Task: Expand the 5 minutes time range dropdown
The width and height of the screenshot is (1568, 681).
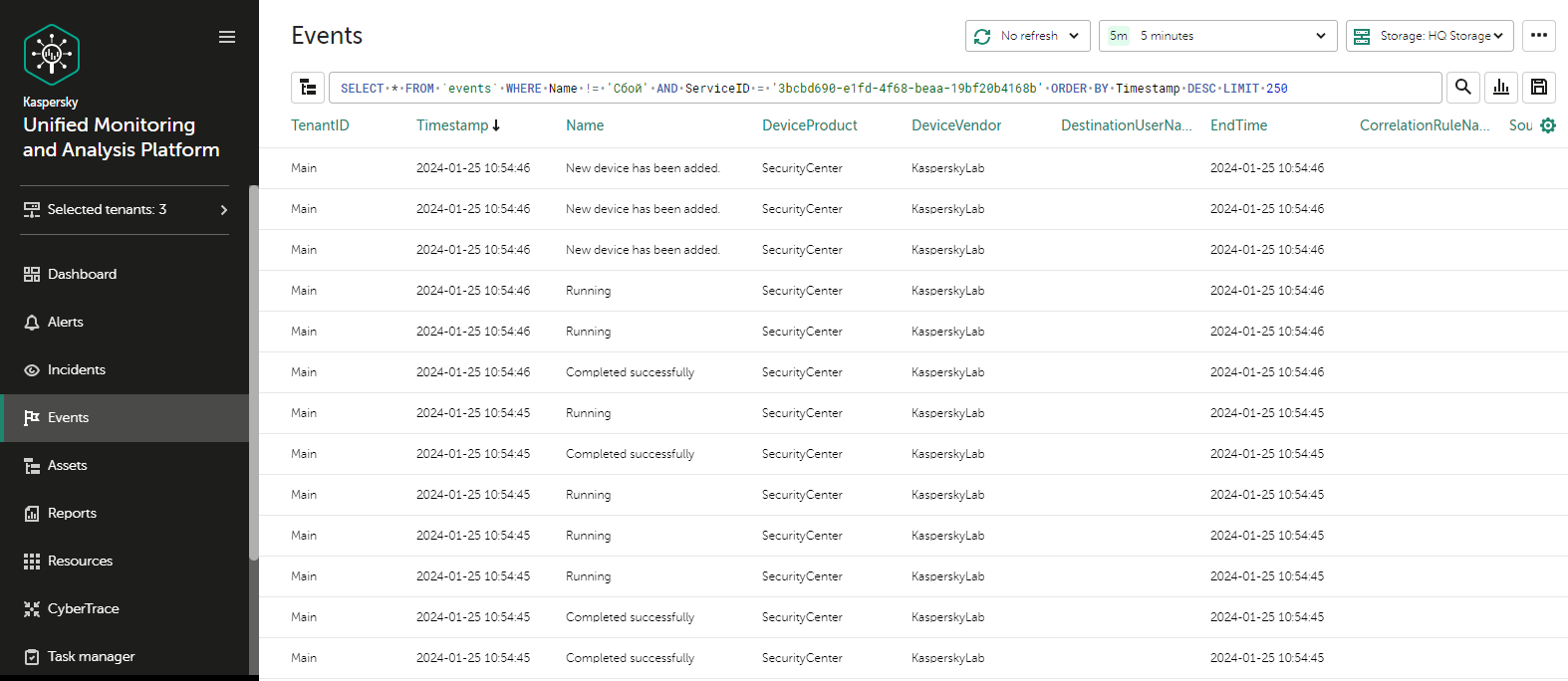Action: pos(1217,36)
